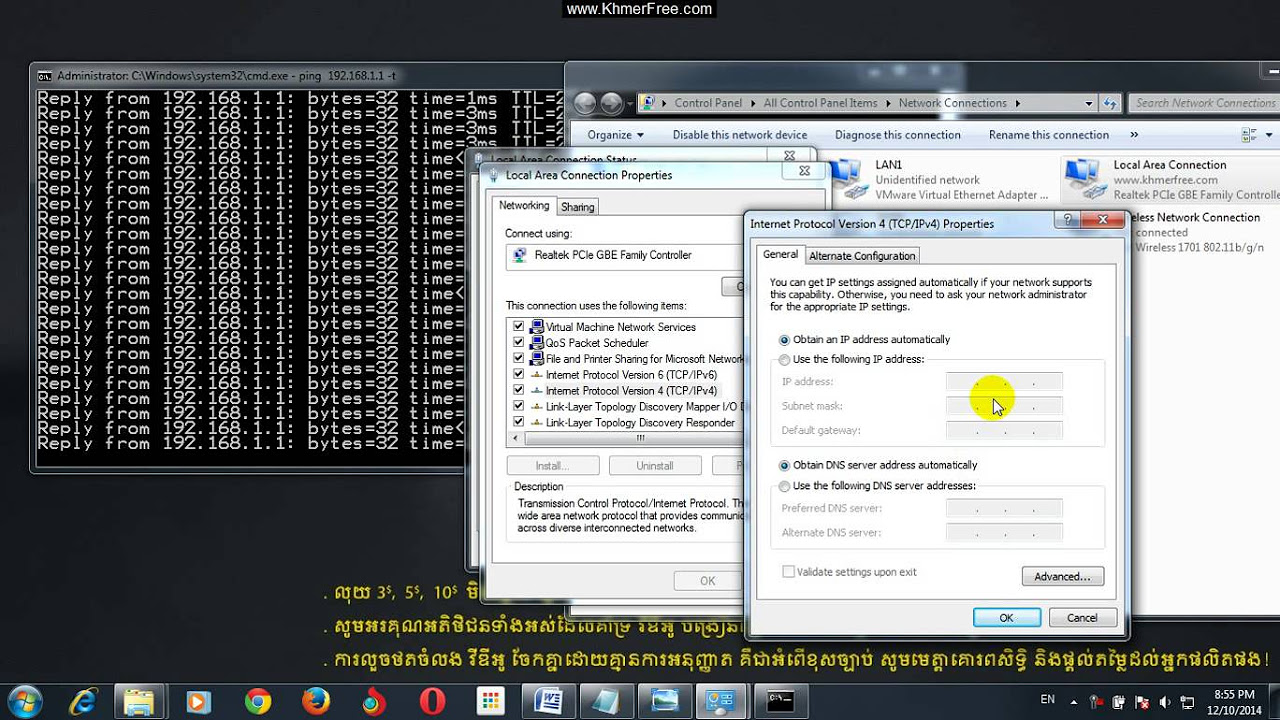Click the LAN1 network adapter icon
The height and width of the screenshot is (720, 1280).
coord(849,178)
